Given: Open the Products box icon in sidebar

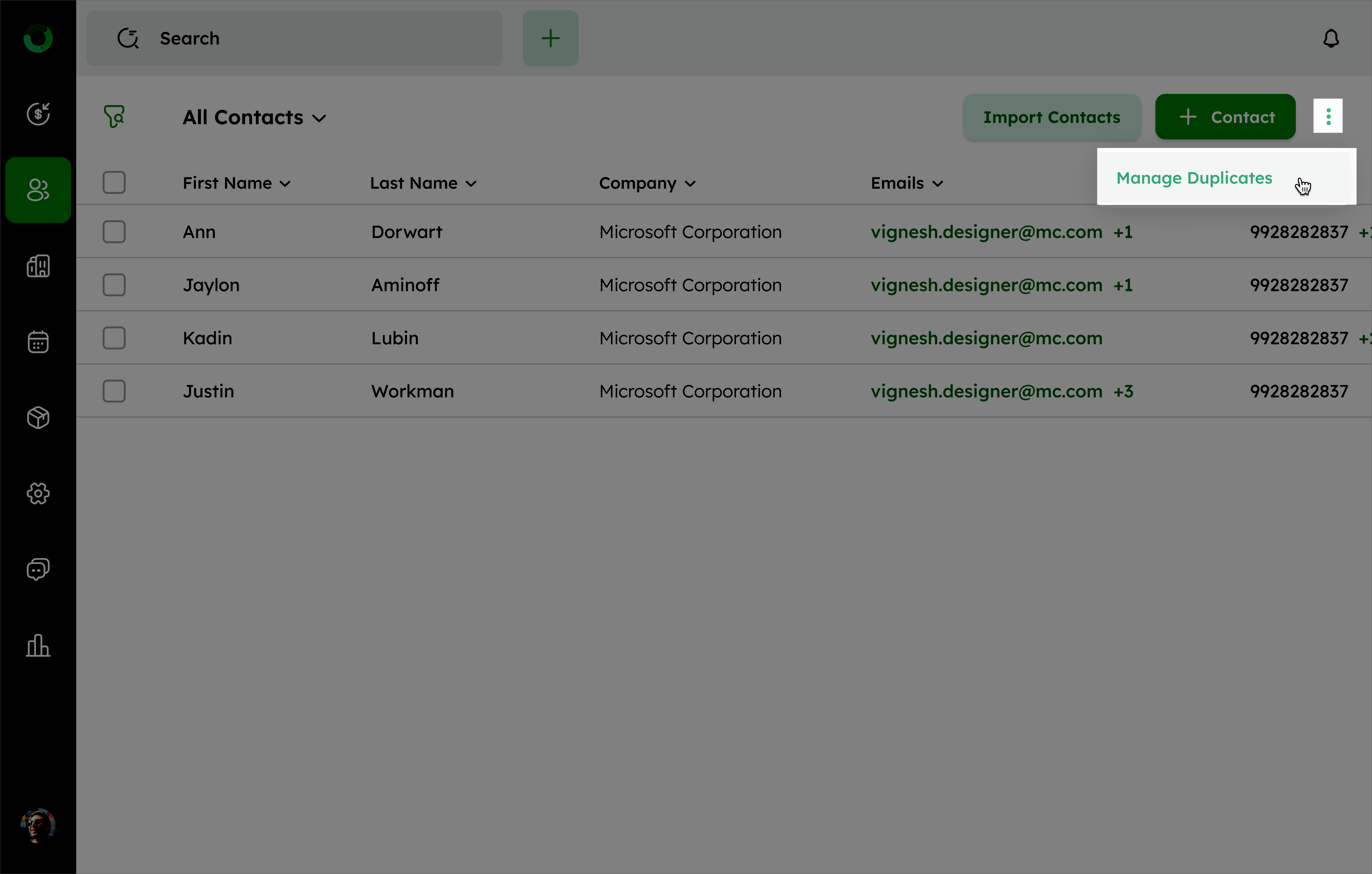Looking at the screenshot, I should pyautogui.click(x=38, y=417).
